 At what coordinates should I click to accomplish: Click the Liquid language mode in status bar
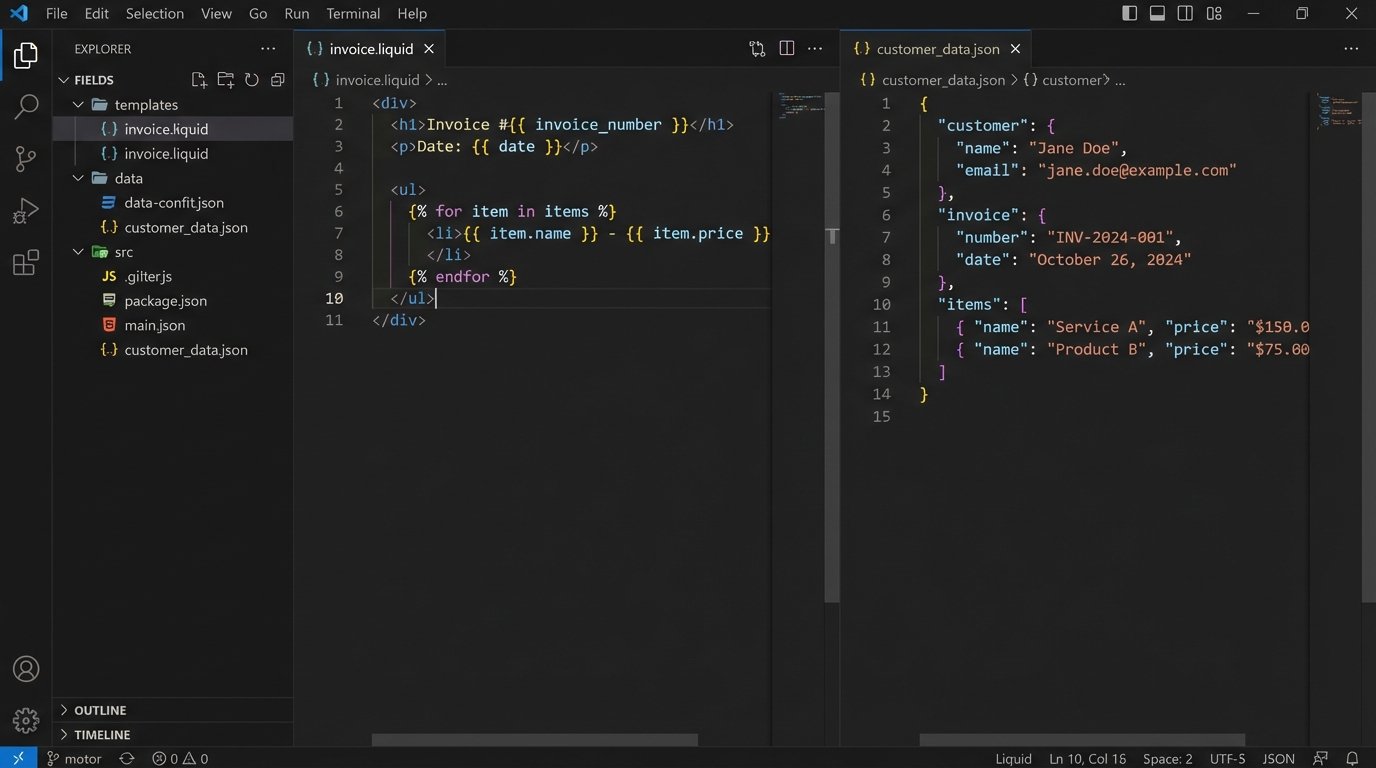tap(1013, 759)
